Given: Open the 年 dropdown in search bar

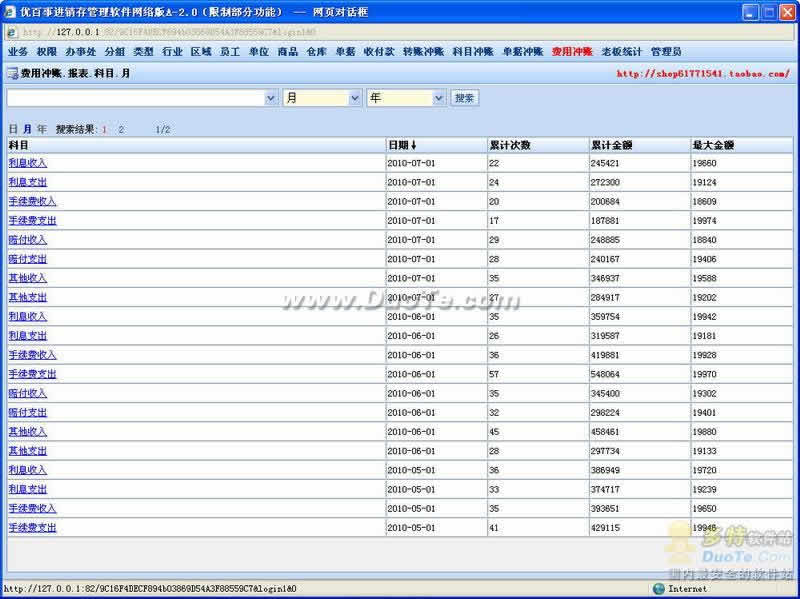Looking at the screenshot, I should [x=438, y=98].
